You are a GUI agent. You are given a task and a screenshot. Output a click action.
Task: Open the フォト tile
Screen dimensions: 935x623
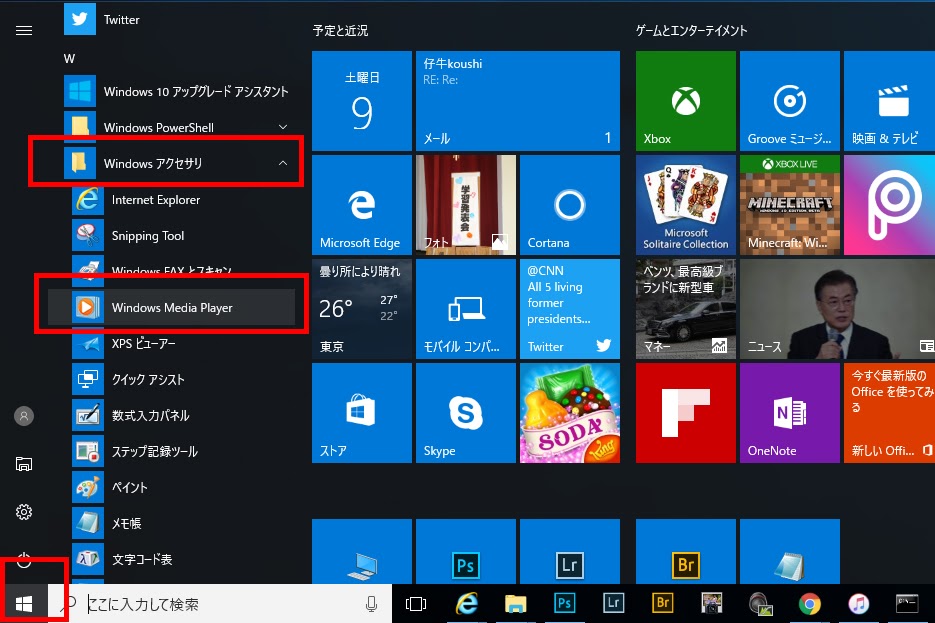(x=466, y=205)
